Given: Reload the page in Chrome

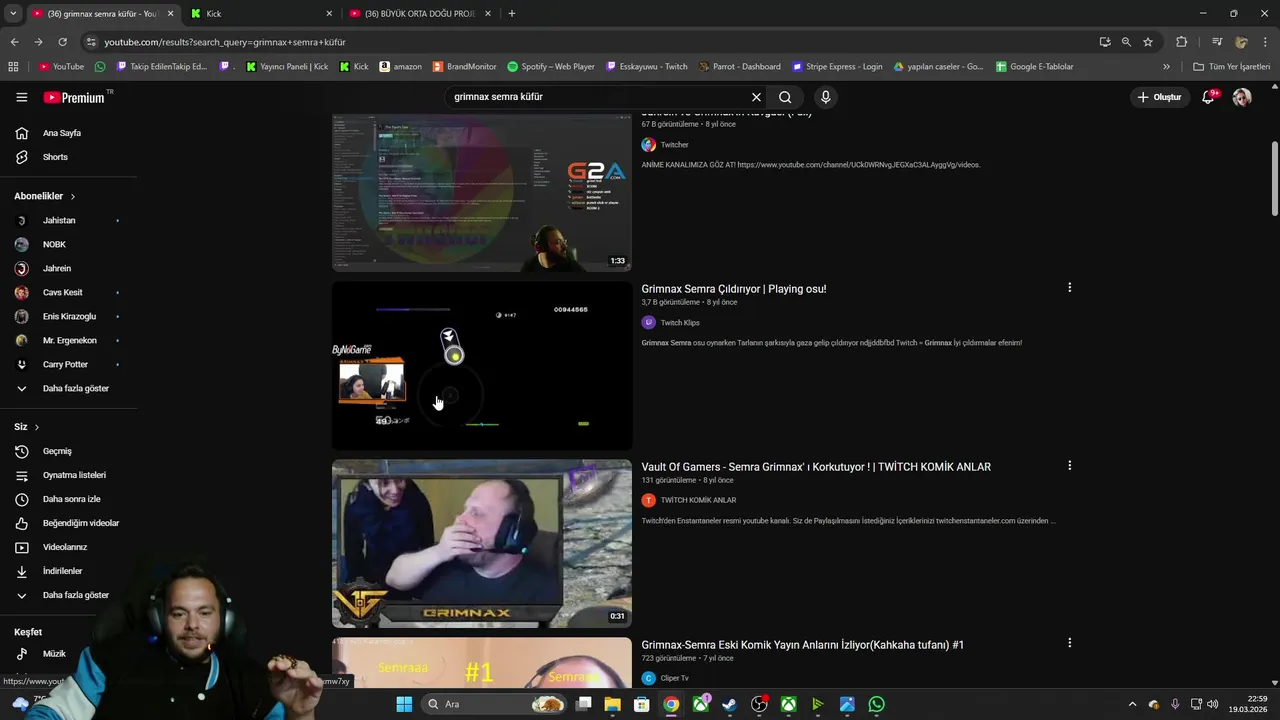Looking at the screenshot, I should click(x=62, y=42).
